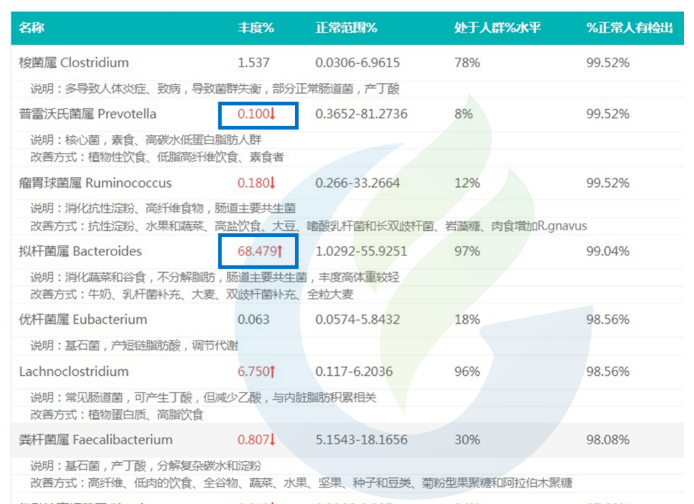Click the 正常范围% column header

pyautogui.click(x=347, y=25)
